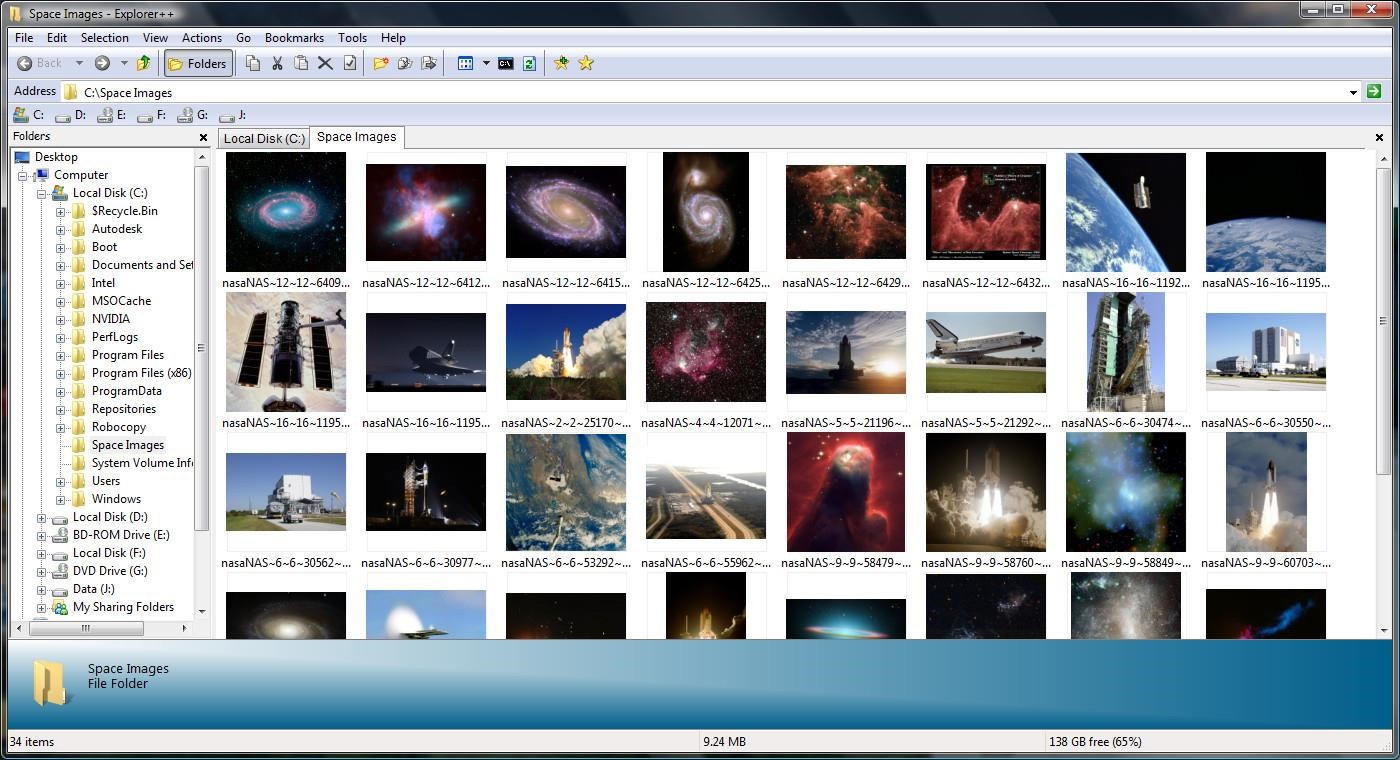The width and height of the screenshot is (1400, 760).
Task: Switch to the Local Disk (C:) tab
Action: point(264,138)
